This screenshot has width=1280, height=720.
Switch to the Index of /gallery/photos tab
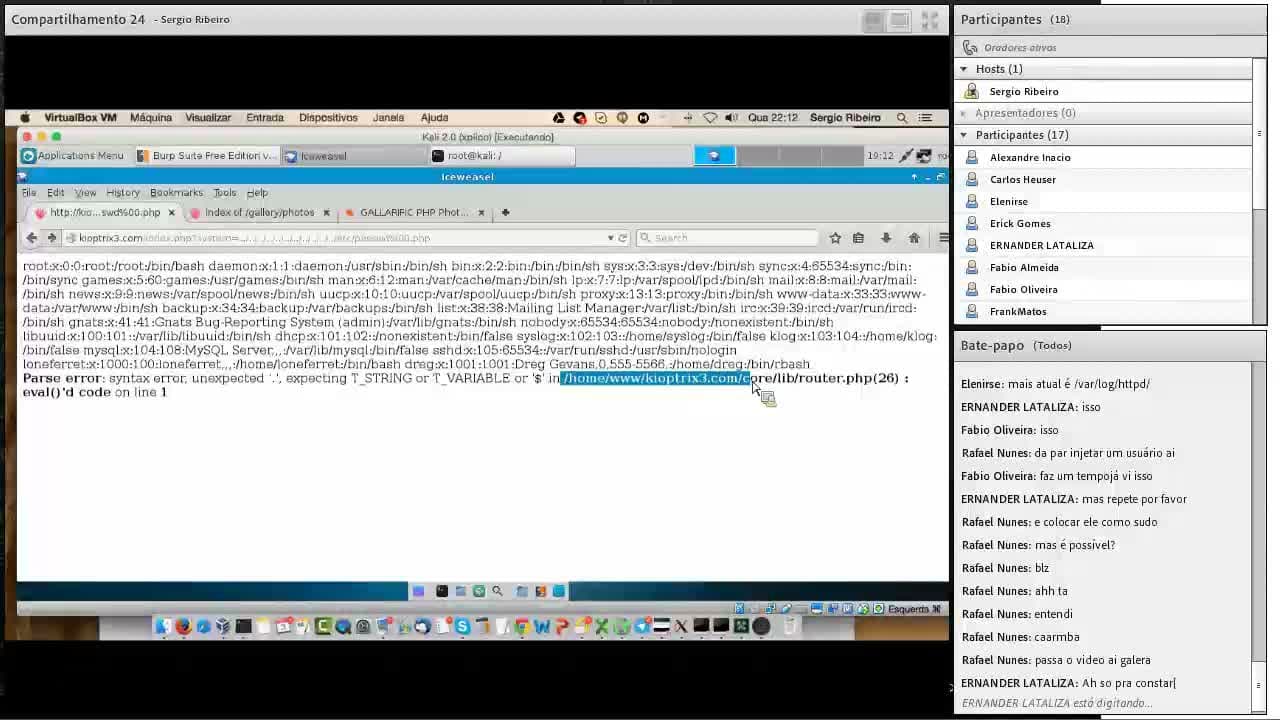pyautogui.click(x=259, y=212)
